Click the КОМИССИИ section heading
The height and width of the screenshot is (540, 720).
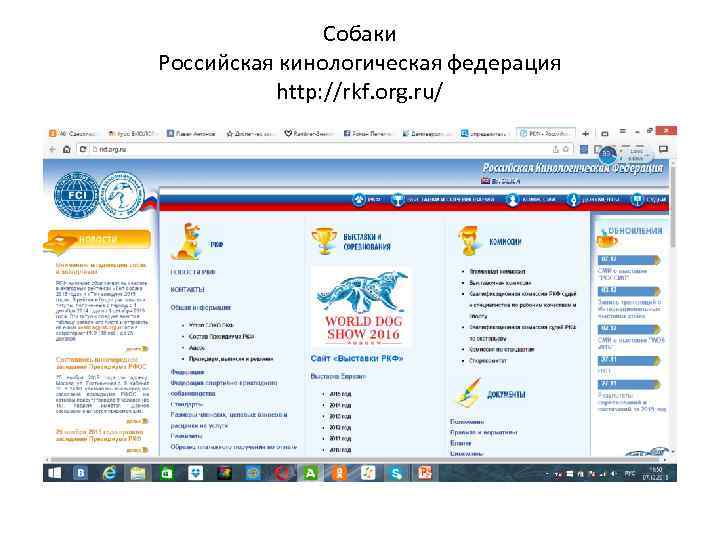(505, 242)
